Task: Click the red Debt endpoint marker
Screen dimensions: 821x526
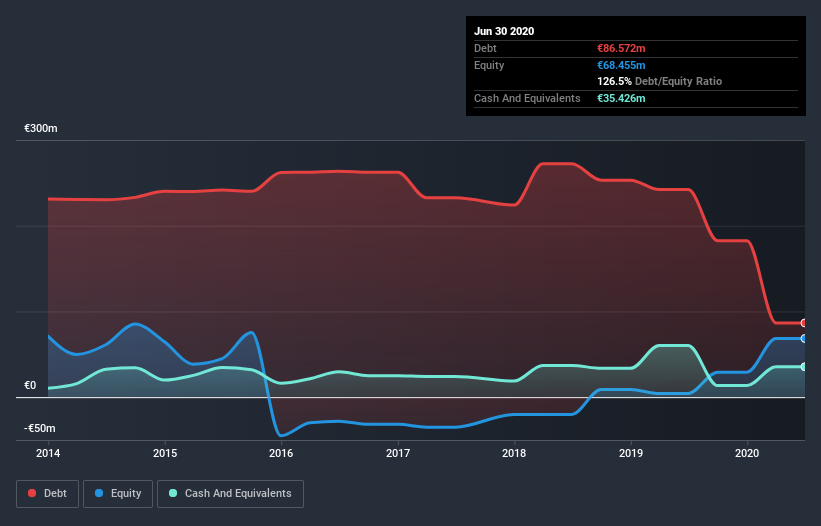Action: coord(804,323)
